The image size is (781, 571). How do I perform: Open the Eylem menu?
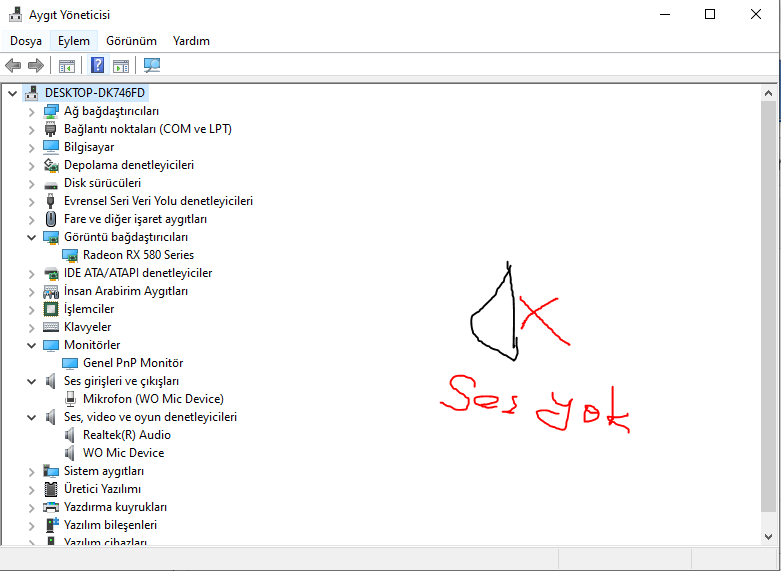tap(74, 41)
